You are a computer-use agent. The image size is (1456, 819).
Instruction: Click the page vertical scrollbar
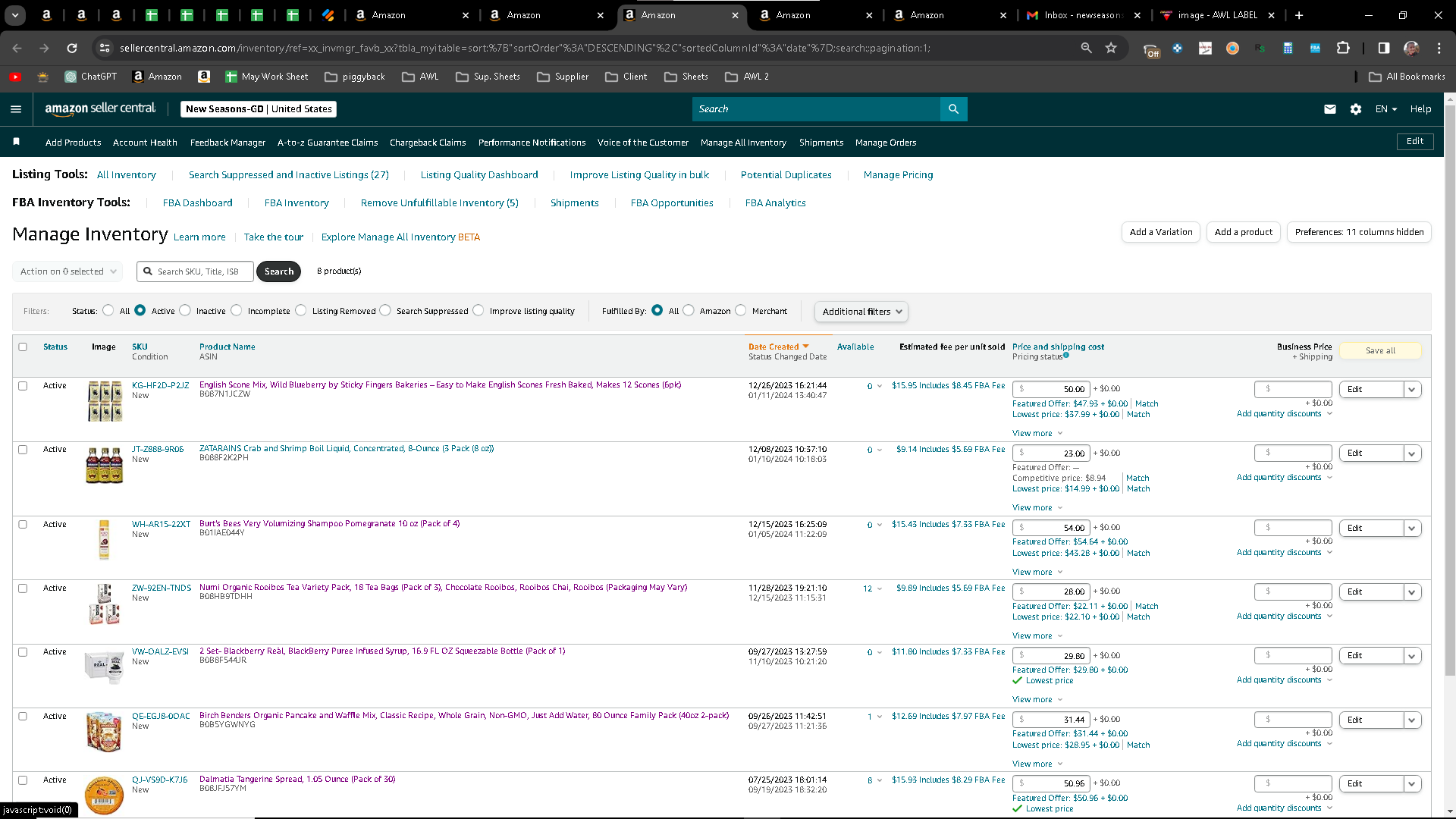1450,391
